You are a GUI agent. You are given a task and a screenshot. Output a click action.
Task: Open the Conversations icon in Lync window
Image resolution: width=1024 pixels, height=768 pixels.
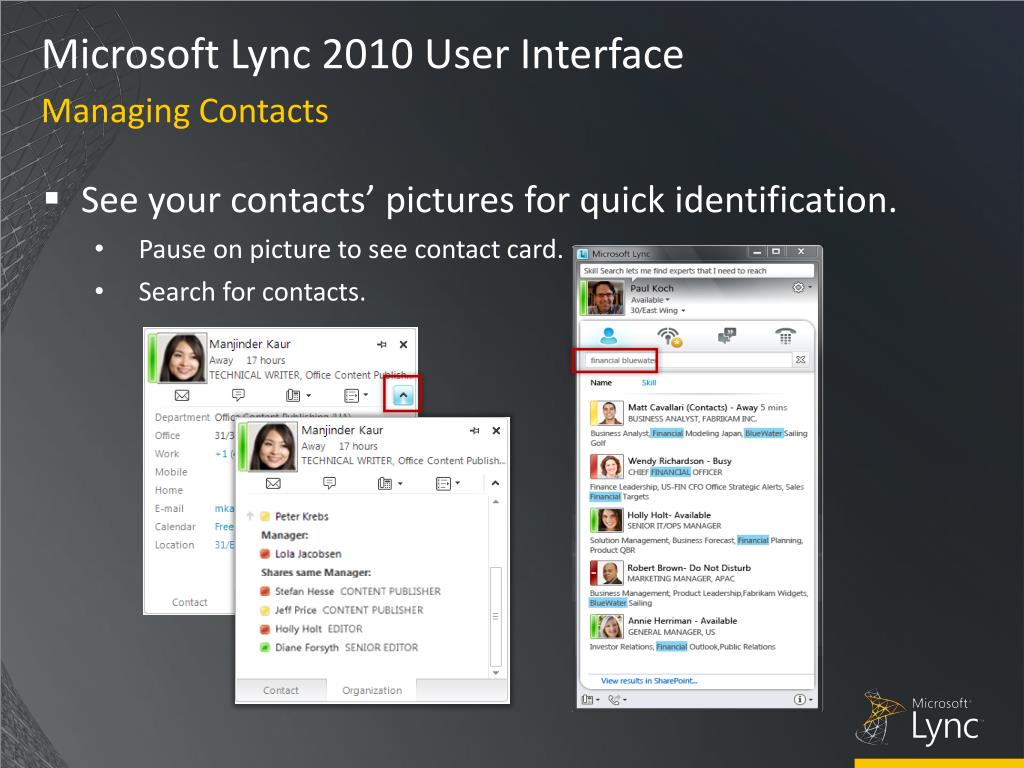727,336
